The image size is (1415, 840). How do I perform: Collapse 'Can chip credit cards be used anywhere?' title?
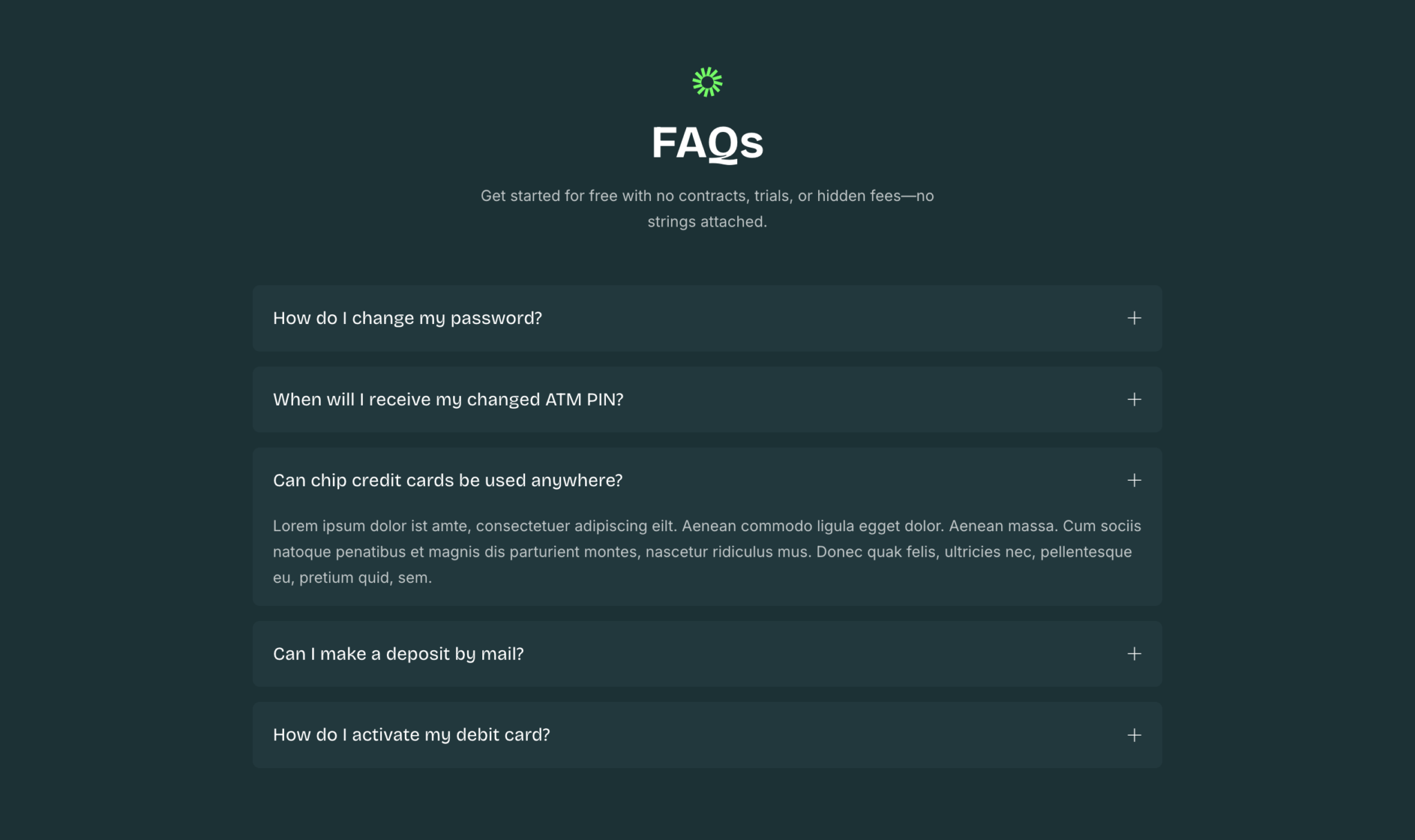click(447, 480)
